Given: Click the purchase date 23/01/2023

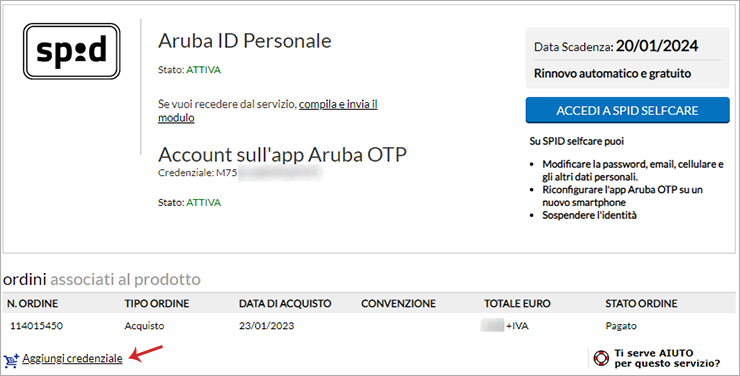Looking at the screenshot, I should [x=267, y=326].
